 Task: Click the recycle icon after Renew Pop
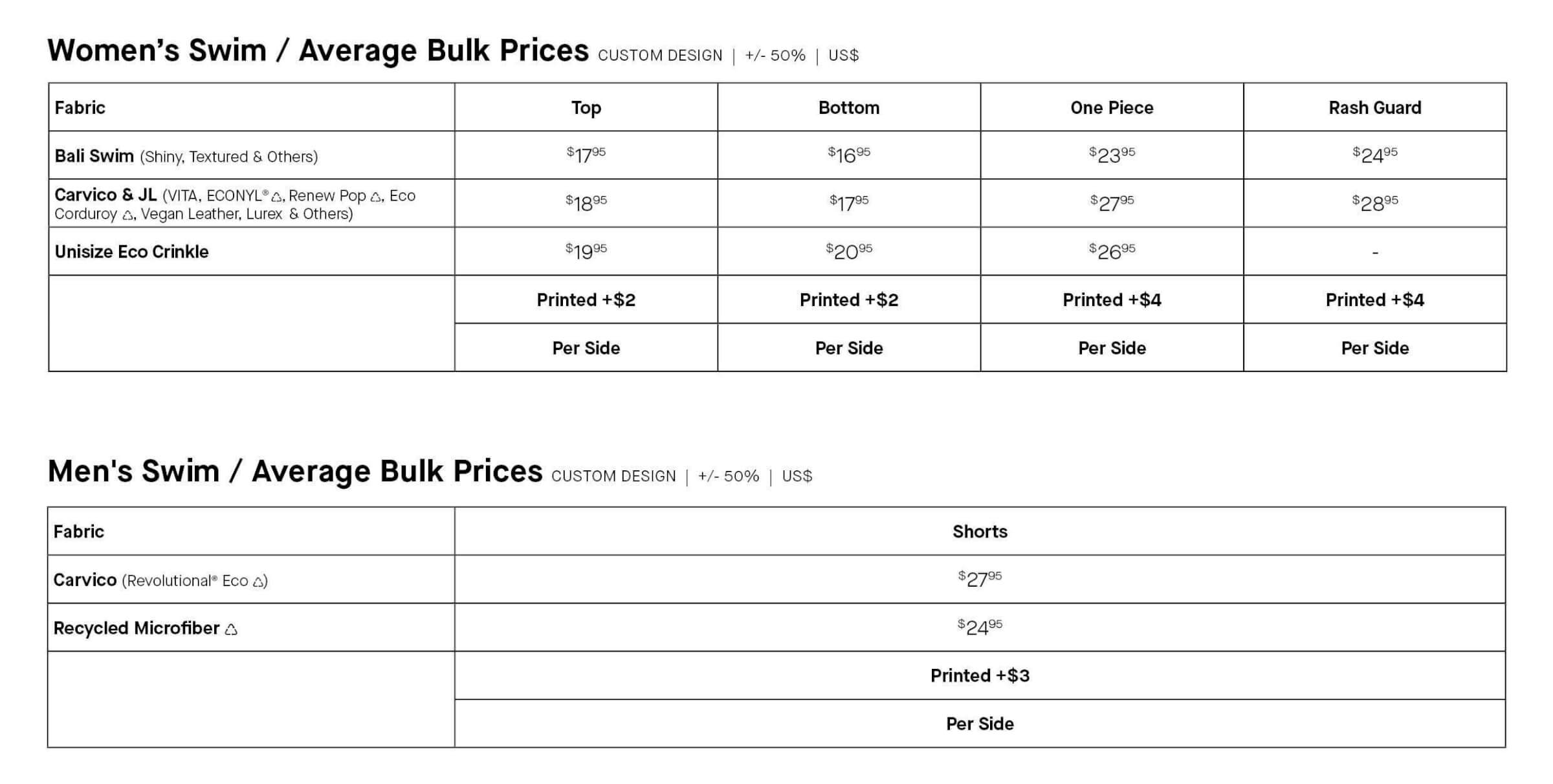point(376,197)
